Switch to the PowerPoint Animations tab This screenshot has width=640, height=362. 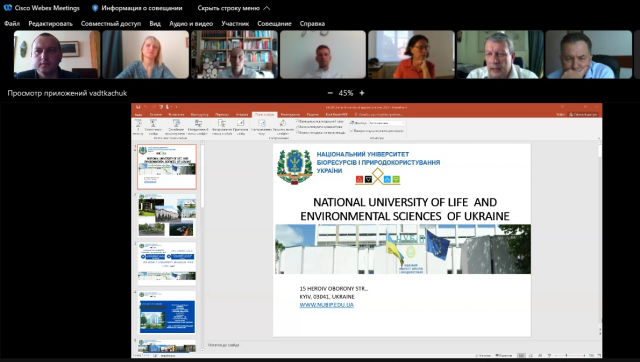click(x=242, y=115)
